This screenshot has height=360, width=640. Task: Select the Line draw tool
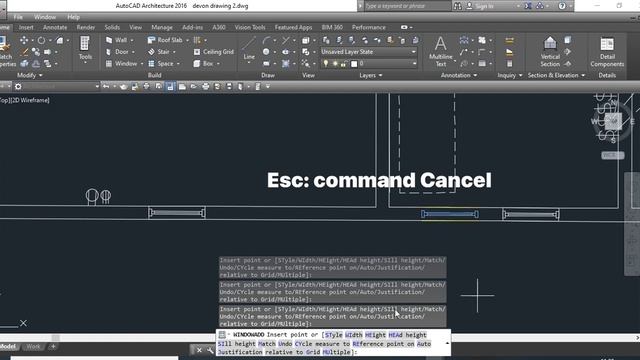click(249, 49)
